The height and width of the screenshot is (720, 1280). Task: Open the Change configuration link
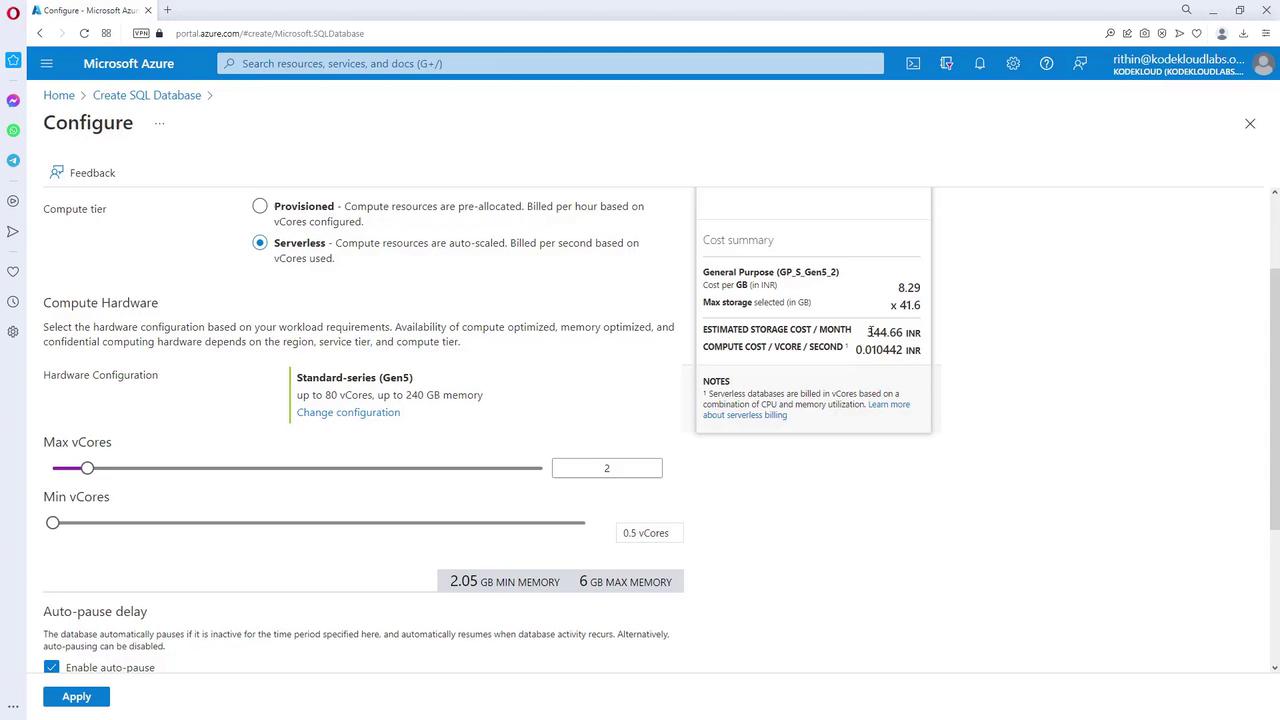click(348, 412)
